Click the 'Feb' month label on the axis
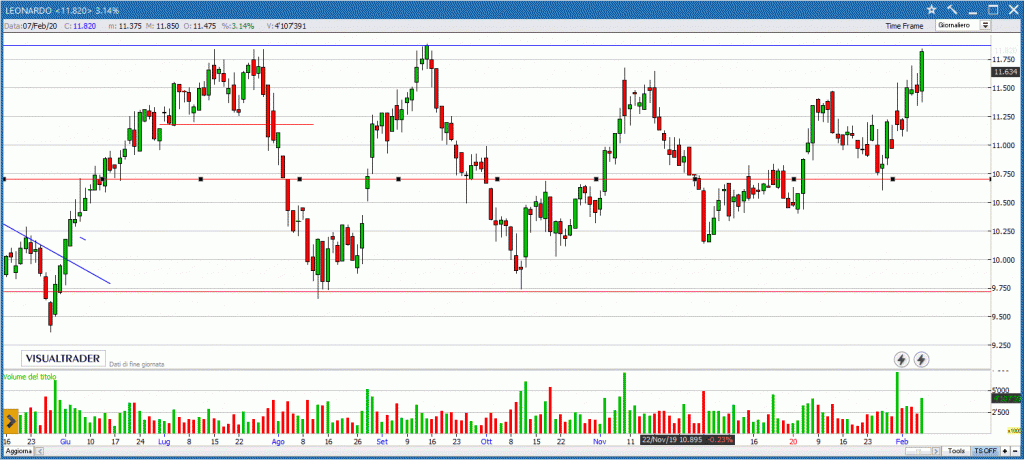Screen dimensions: 1024x460 pos(902,442)
